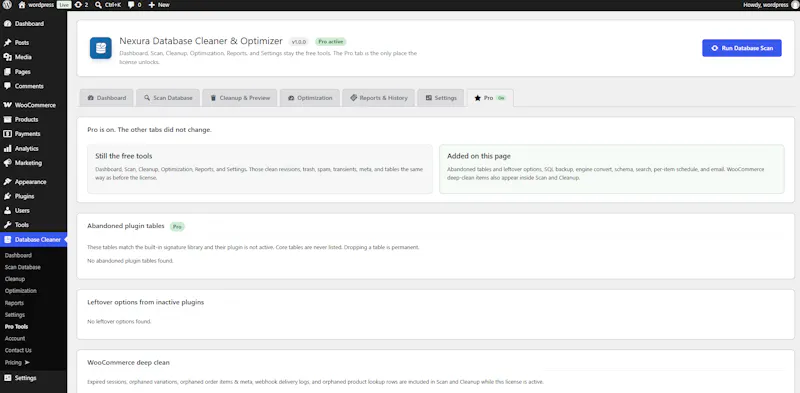Click the Tools wrench icon
800x393 pixels.
coord(8,225)
